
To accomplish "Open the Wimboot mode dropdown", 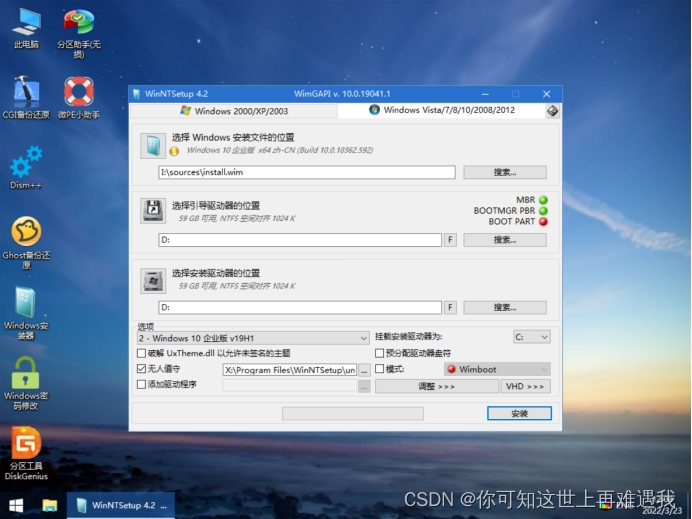I will point(497,369).
